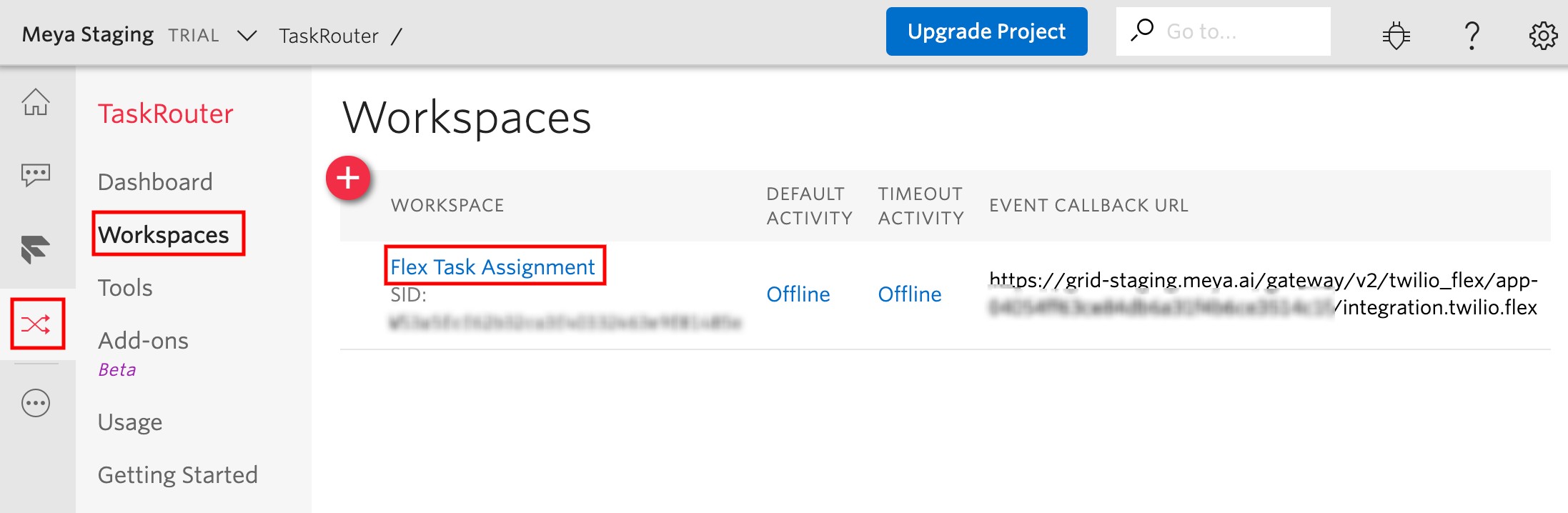Image resolution: width=1568 pixels, height=513 pixels.
Task: Go to the Dashboard menu item
Action: [155, 181]
